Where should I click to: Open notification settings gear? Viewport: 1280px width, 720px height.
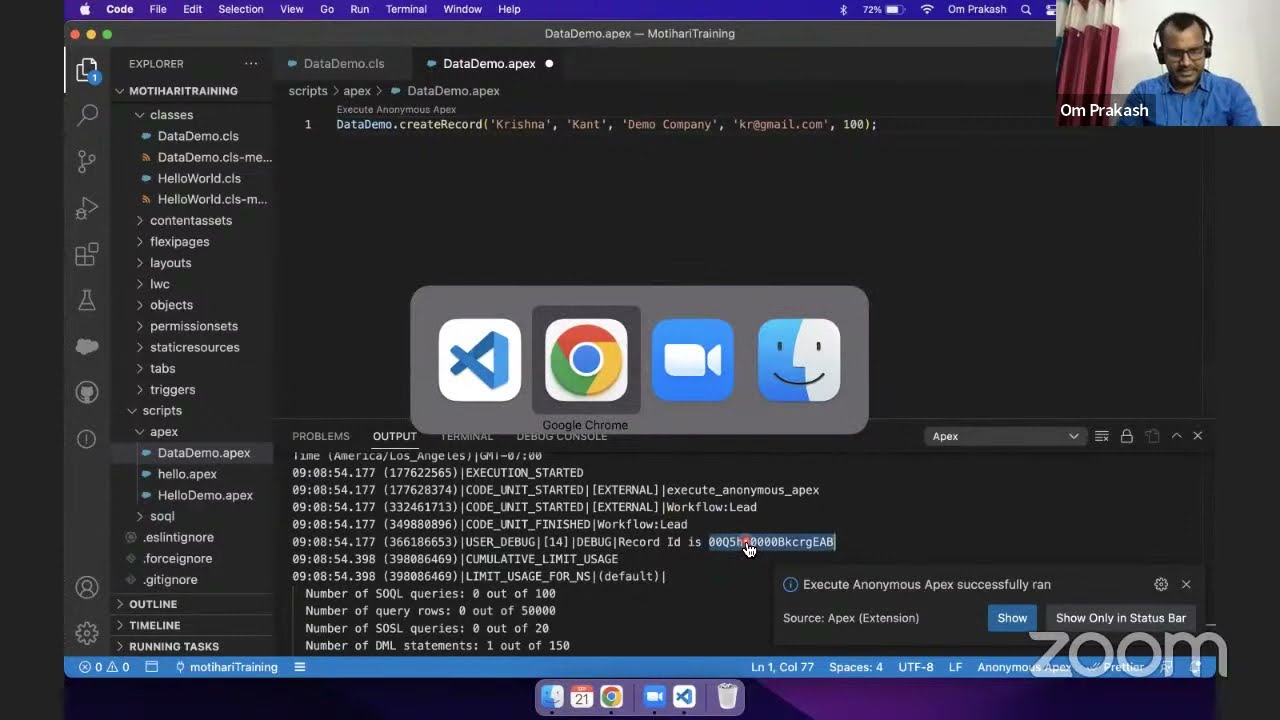point(1161,585)
